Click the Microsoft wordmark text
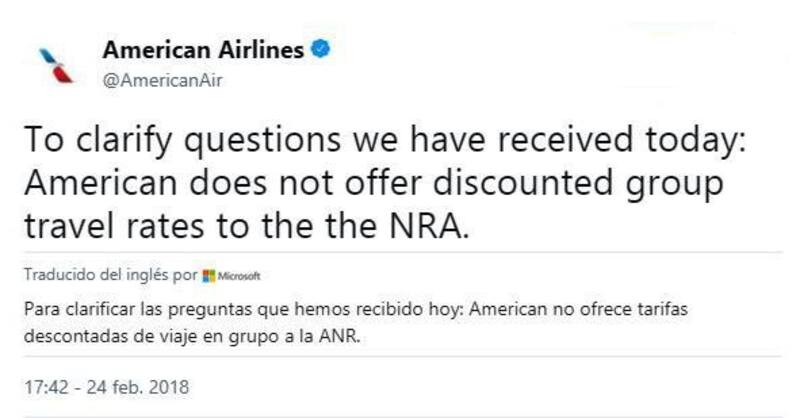 pyautogui.click(x=238, y=275)
